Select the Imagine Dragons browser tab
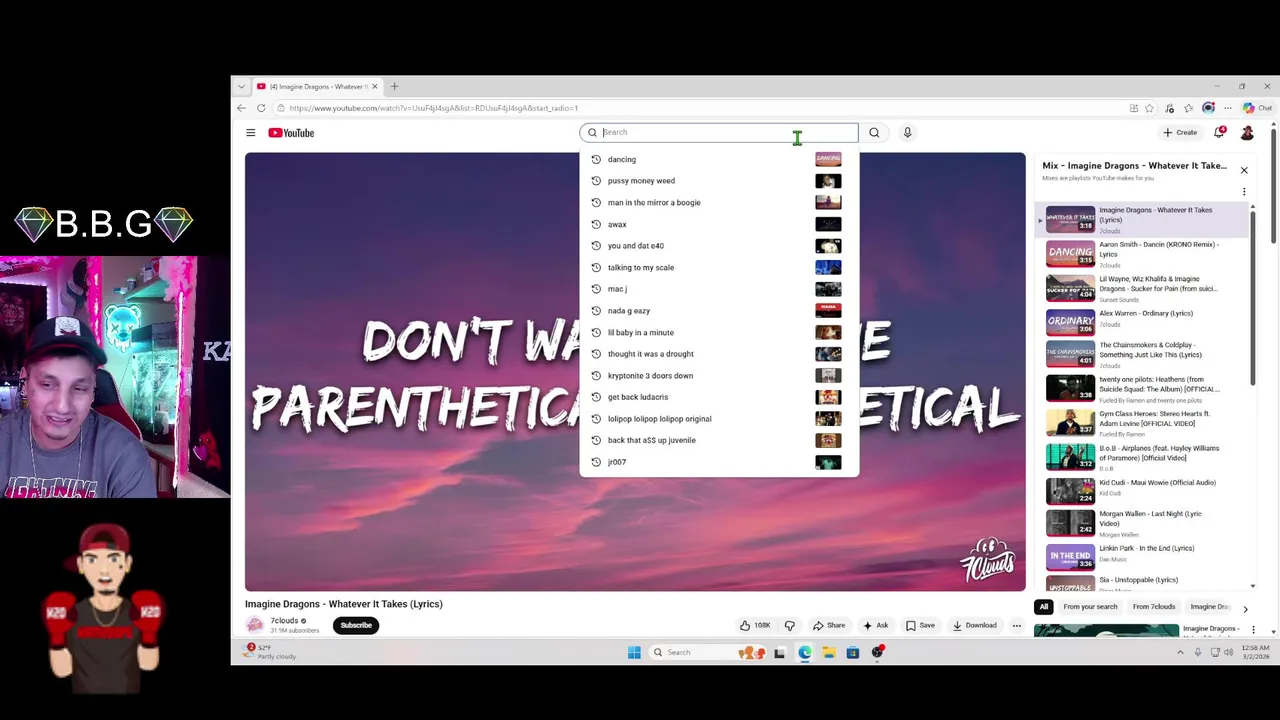The width and height of the screenshot is (1280, 720). click(x=317, y=87)
